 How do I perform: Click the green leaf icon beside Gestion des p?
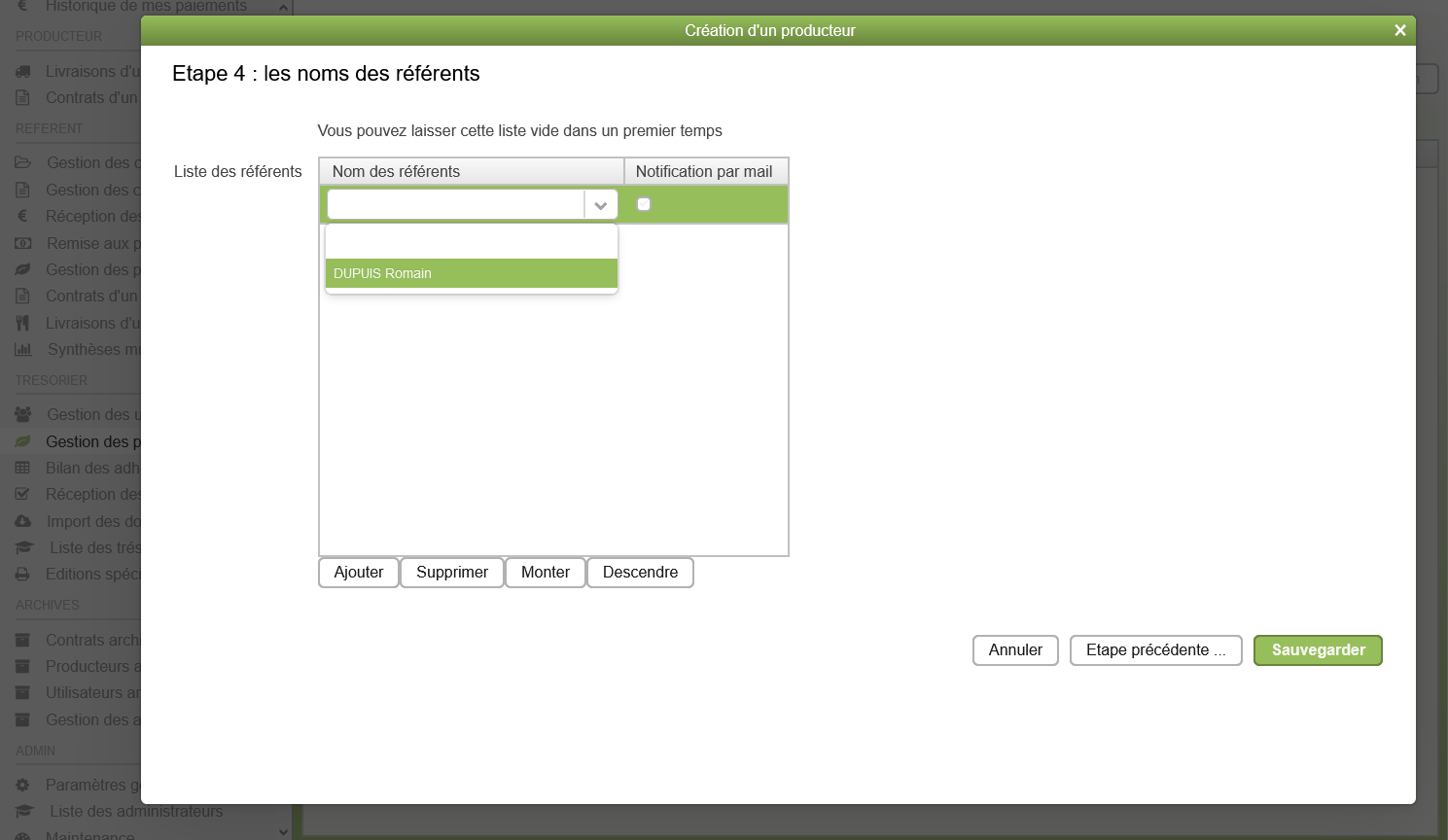[x=23, y=441]
